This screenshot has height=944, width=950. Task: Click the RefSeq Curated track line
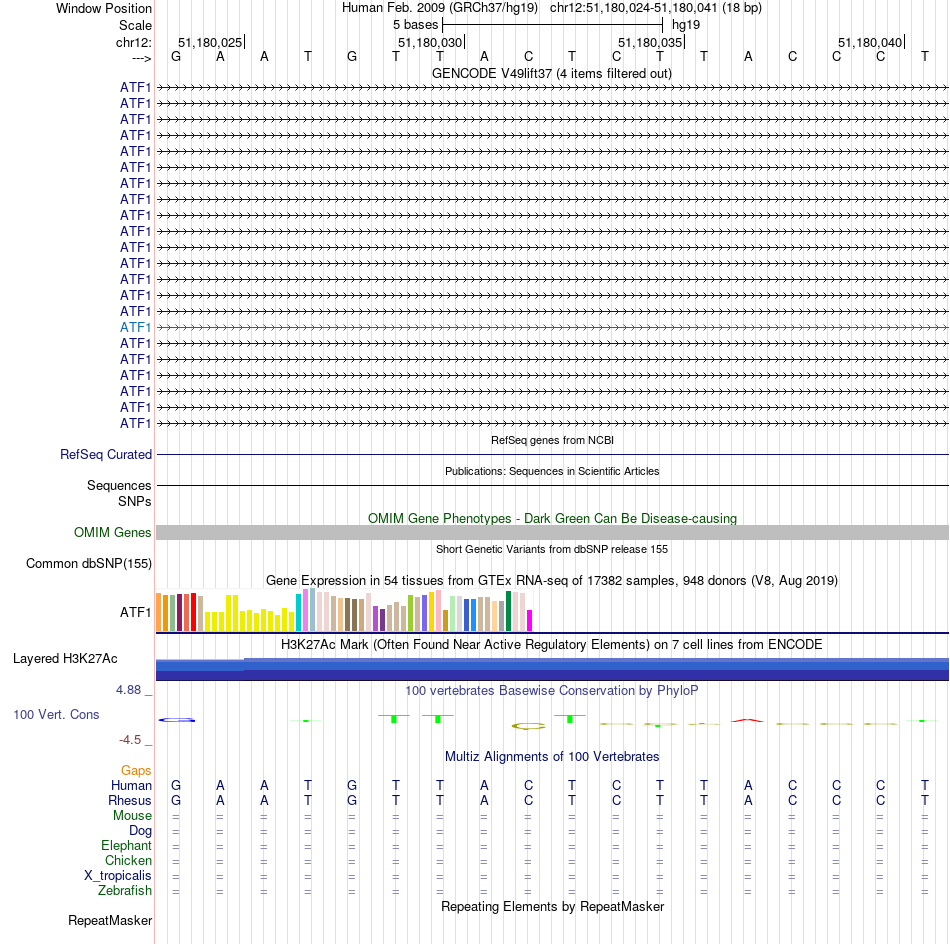click(x=553, y=454)
